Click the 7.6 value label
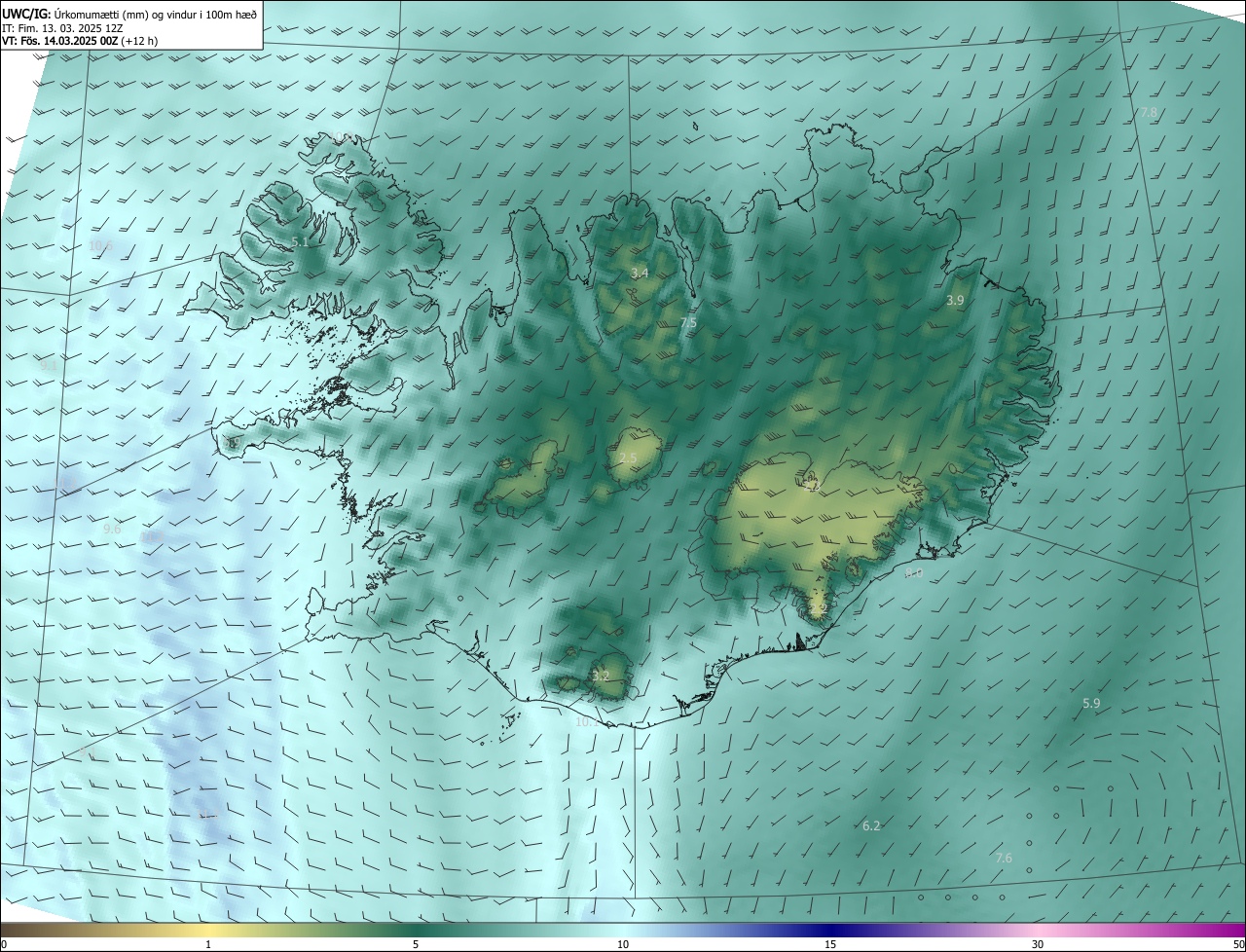This screenshot has width=1246, height=952. click(x=1004, y=858)
